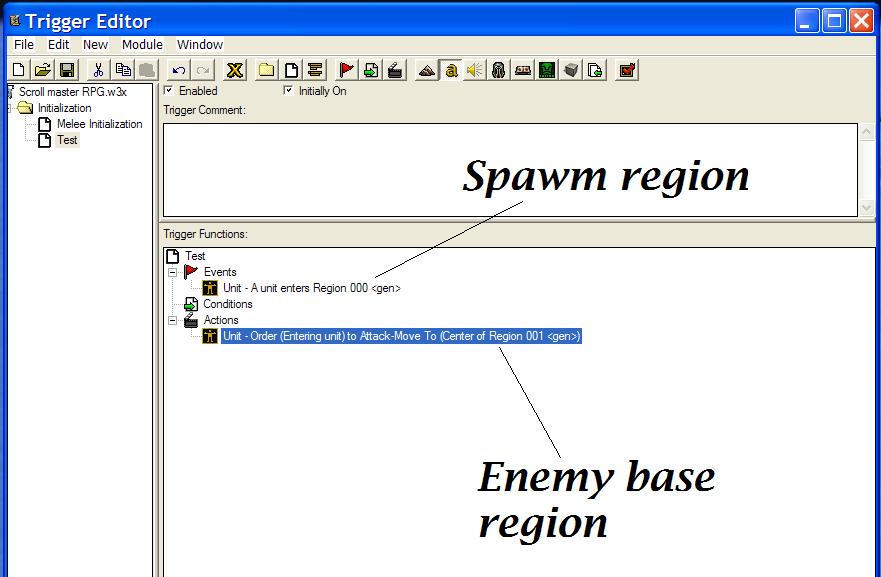Select the Melee Initialization trigger
The width and height of the screenshot is (881, 577).
tap(99, 124)
